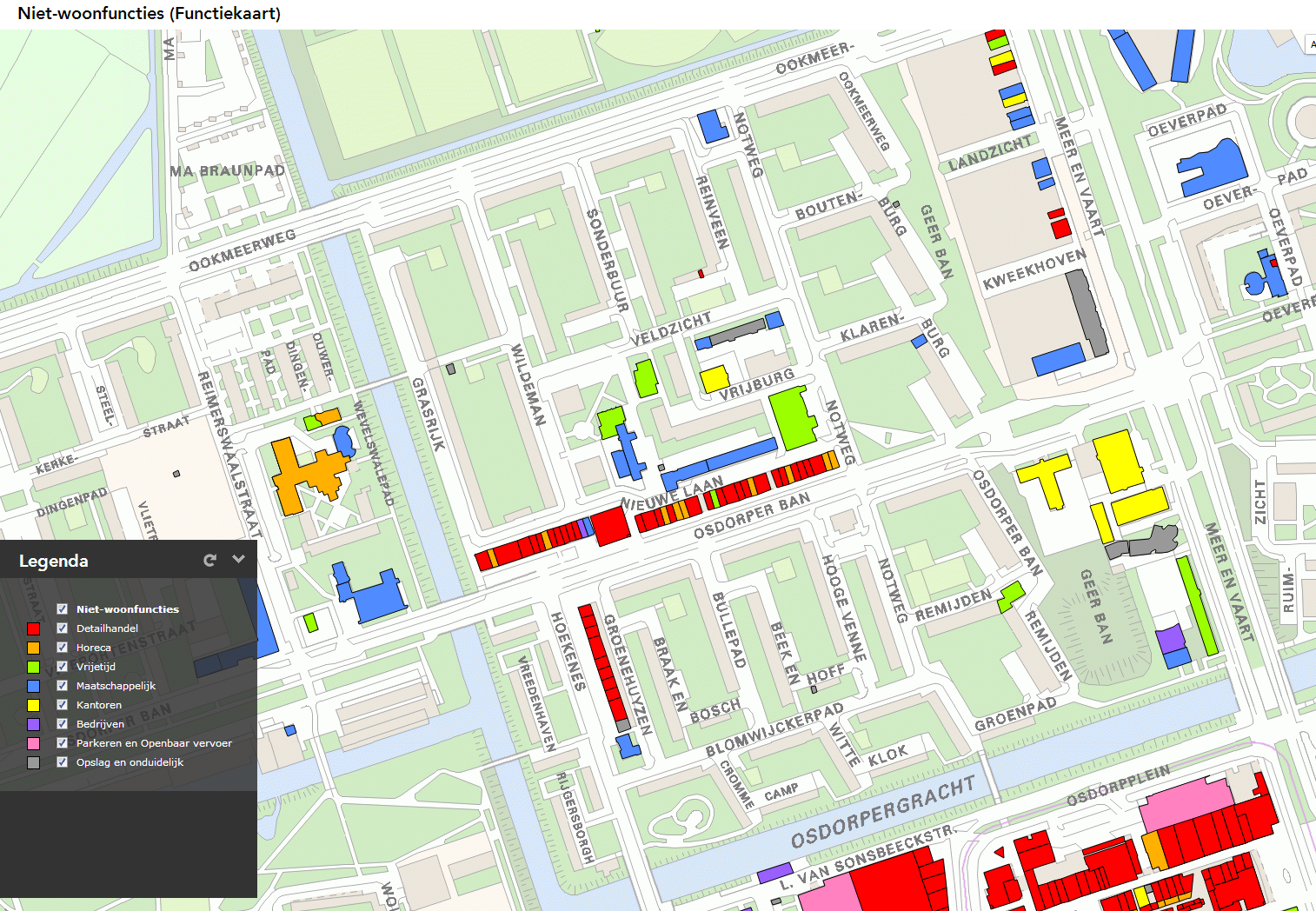The image size is (1316, 911).
Task: Click the GROENPAD street label
Action: tap(1015, 714)
